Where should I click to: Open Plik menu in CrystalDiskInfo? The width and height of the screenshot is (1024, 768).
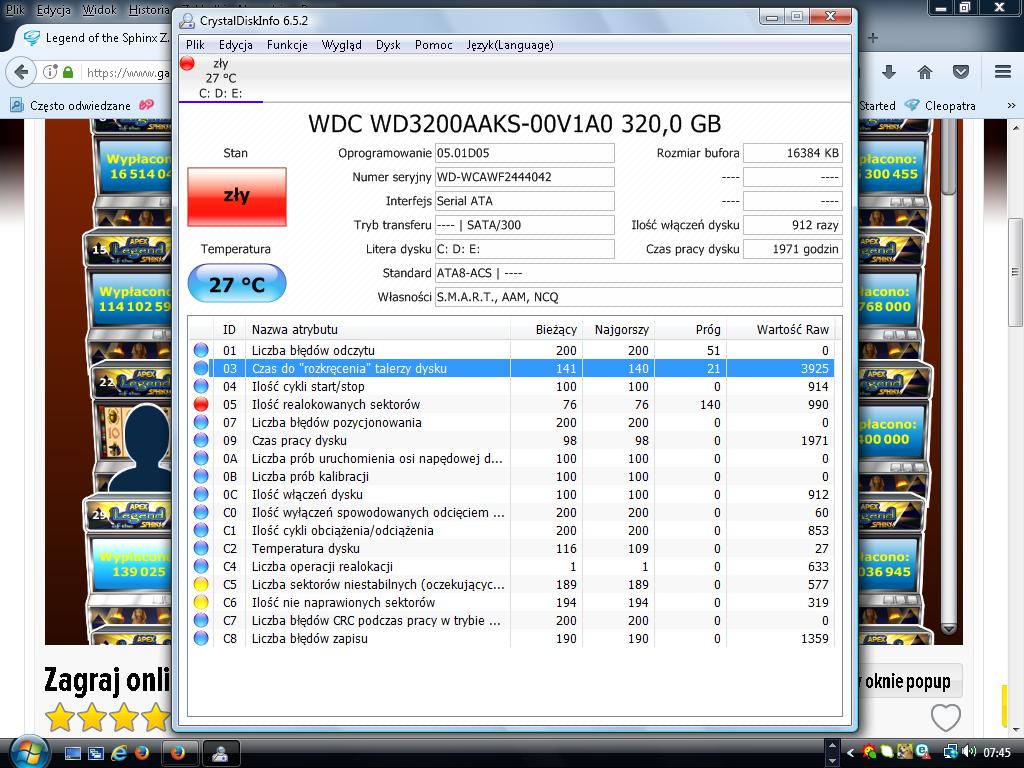point(195,45)
